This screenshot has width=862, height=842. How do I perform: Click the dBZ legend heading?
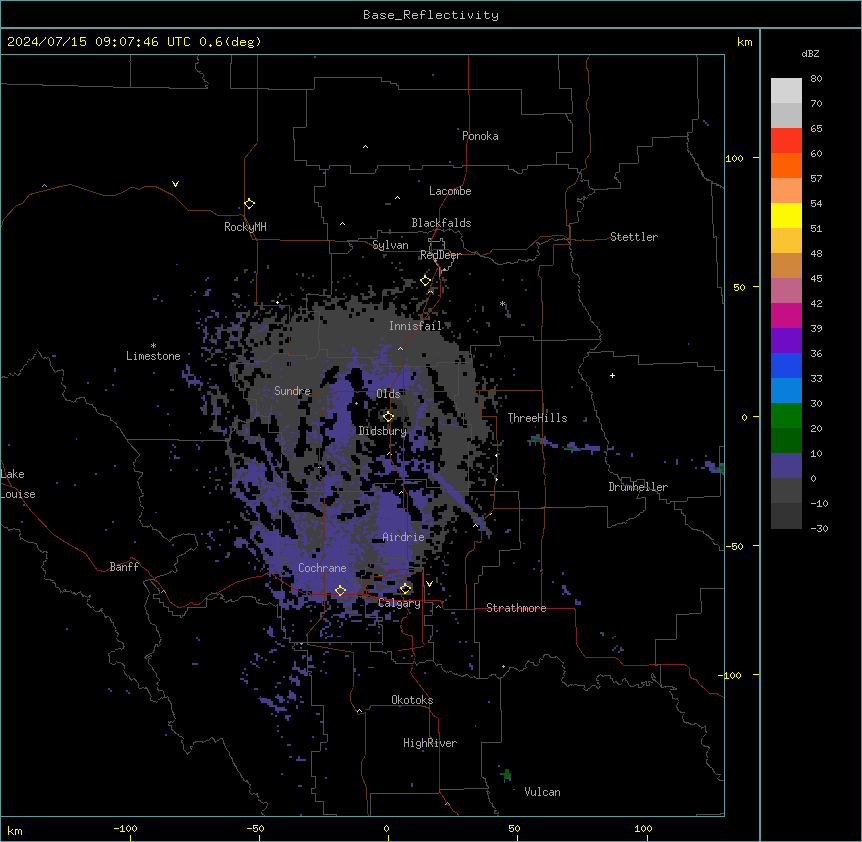point(810,54)
